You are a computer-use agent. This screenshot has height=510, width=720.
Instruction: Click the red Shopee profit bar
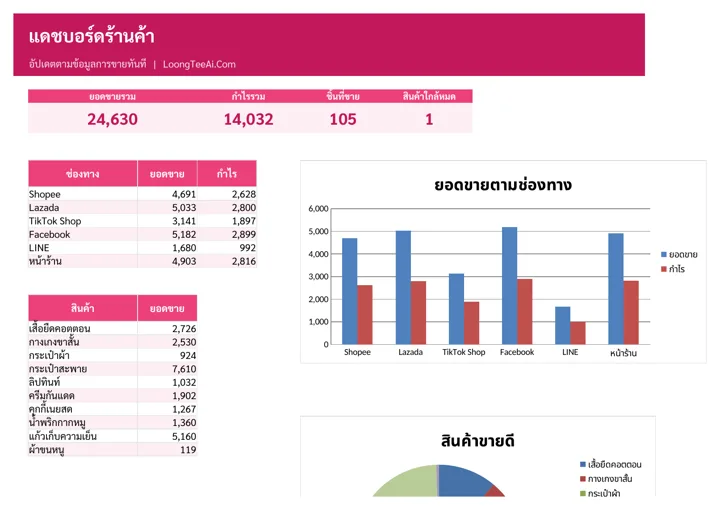(365, 315)
